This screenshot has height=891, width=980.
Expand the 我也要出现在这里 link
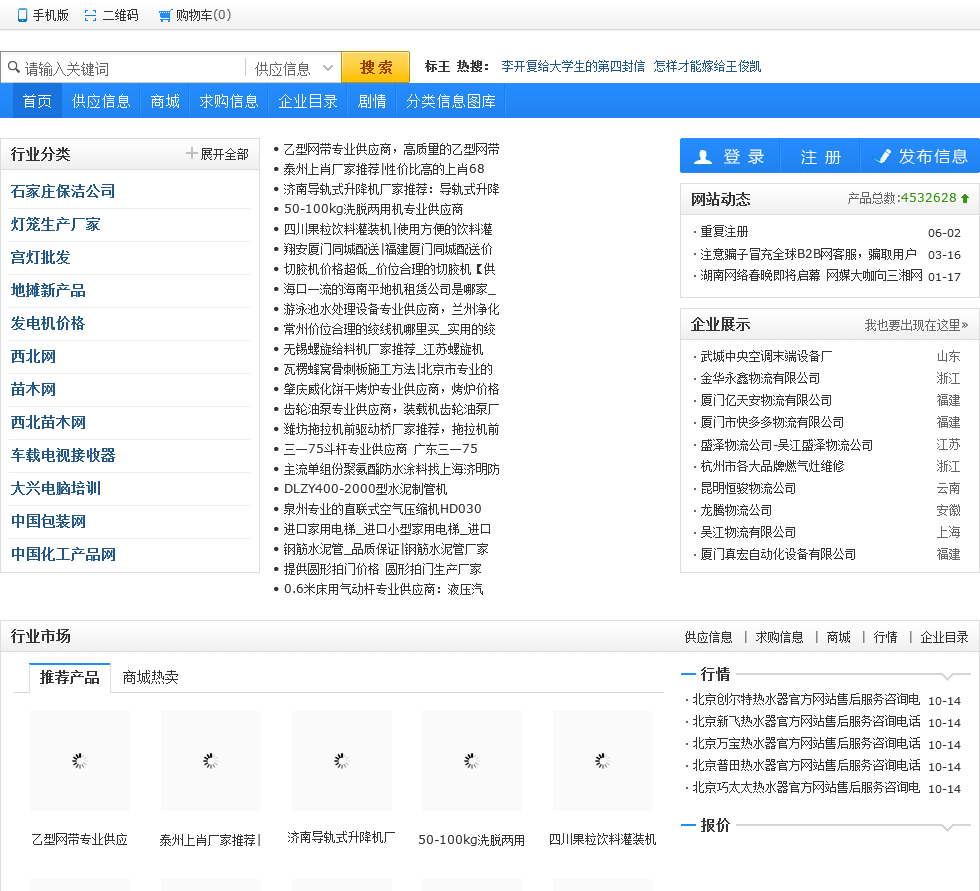[x=916, y=325]
